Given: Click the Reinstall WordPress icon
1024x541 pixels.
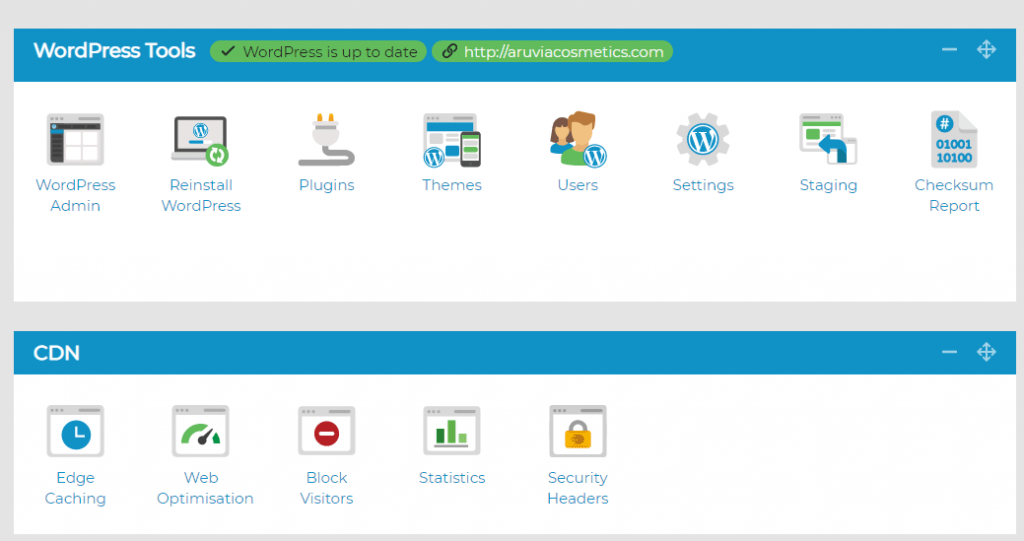Looking at the screenshot, I should tap(200, 139).
